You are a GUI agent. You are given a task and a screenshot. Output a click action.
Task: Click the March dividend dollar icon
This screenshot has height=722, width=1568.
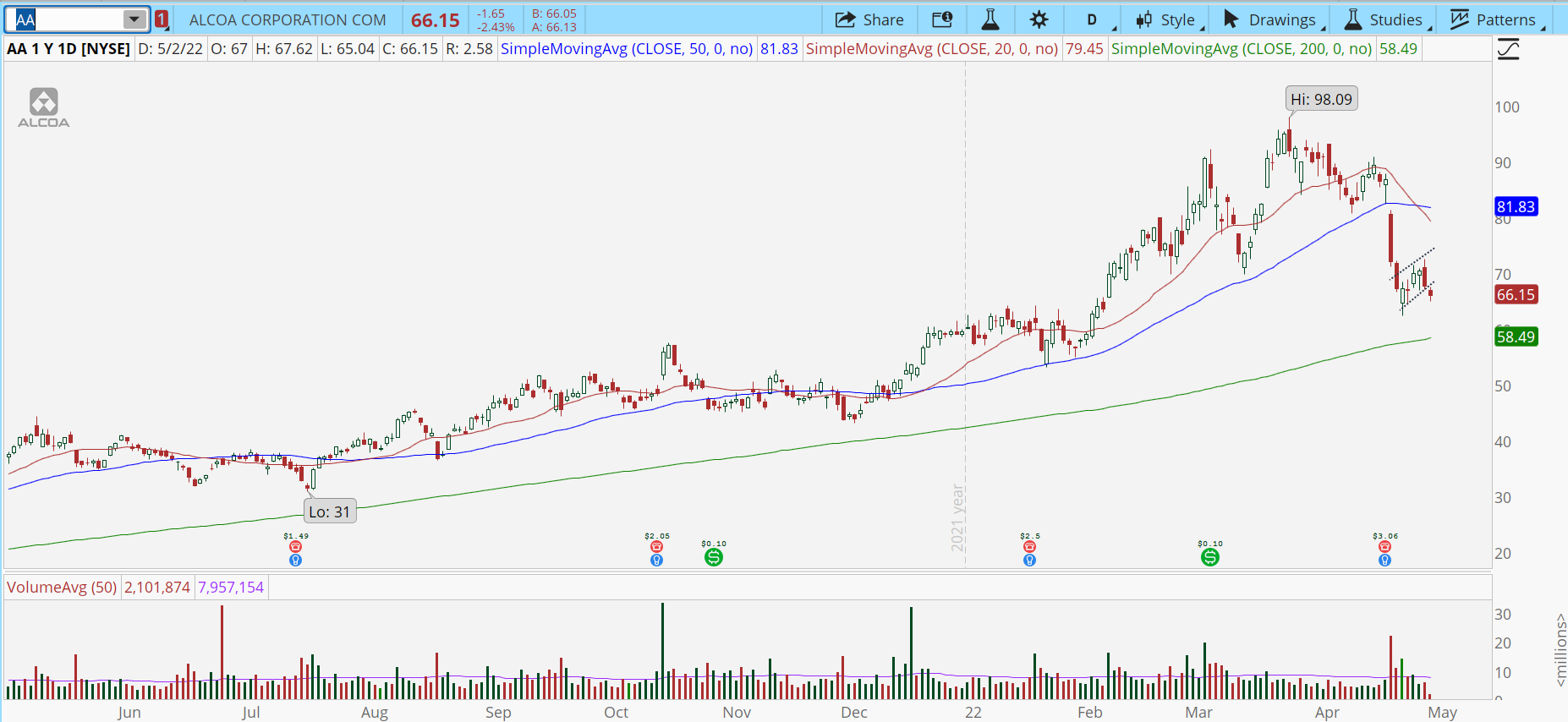[1210, 556]
